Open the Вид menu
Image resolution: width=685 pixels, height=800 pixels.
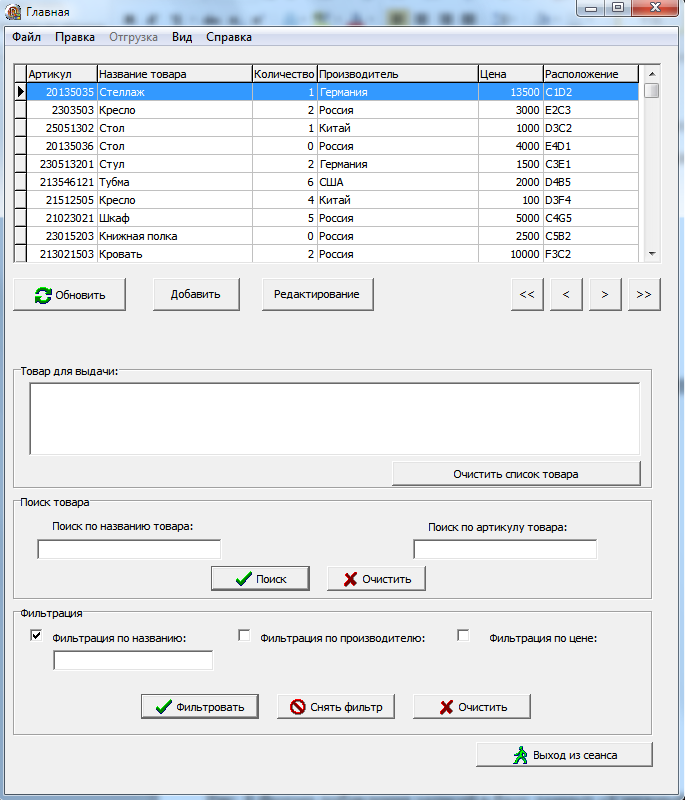pos(182,37)
